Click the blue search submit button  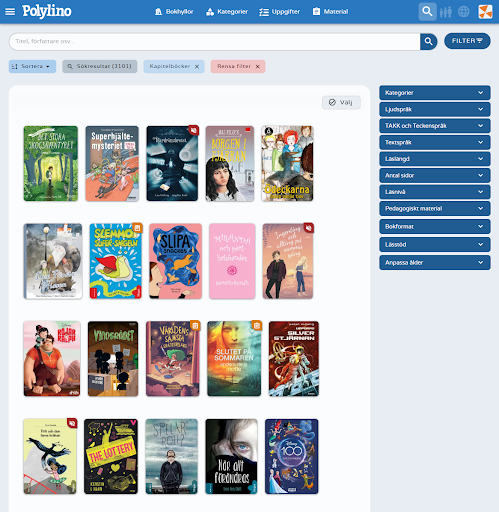(x=429, y=41)
